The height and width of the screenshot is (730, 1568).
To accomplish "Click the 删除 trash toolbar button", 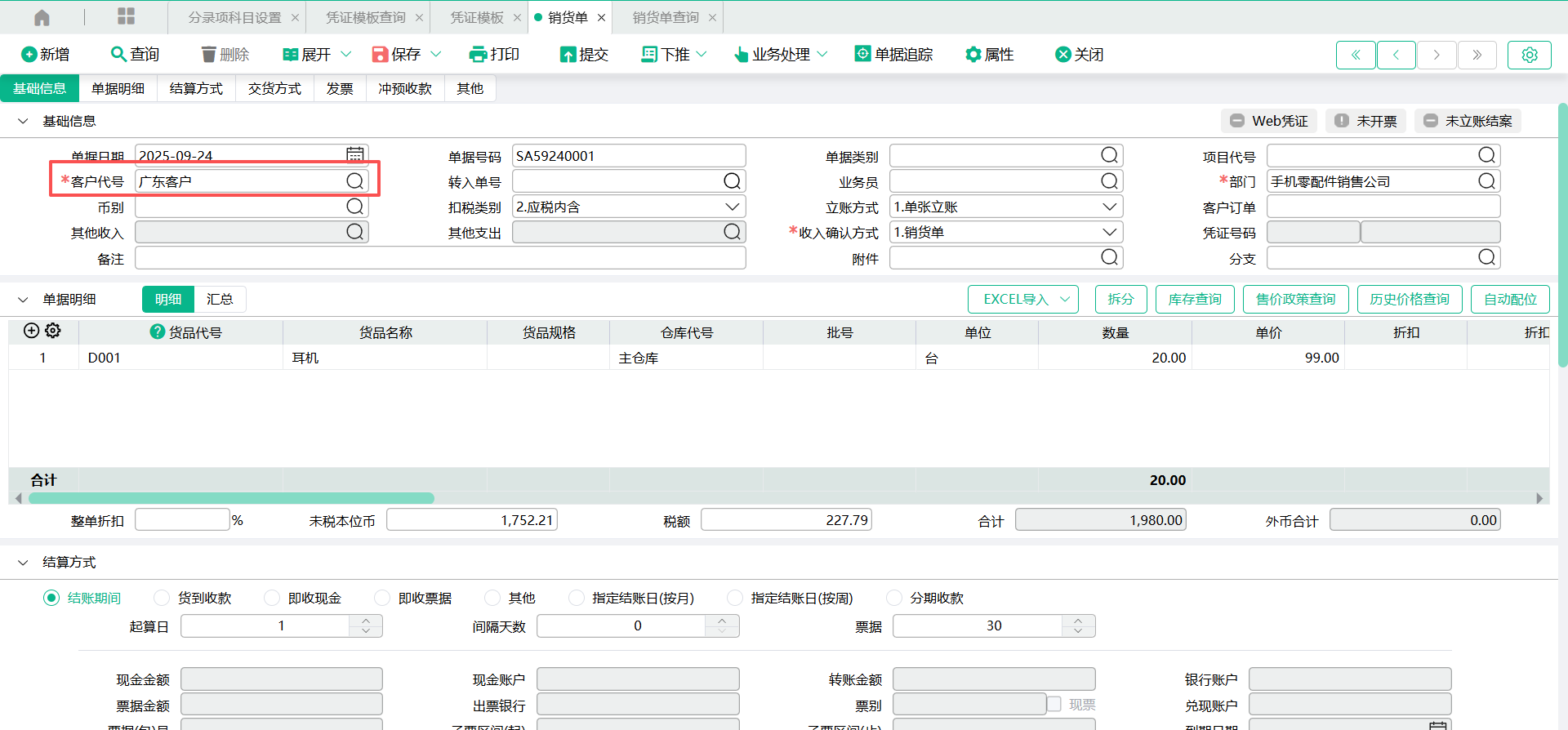I will pos(225,54).
